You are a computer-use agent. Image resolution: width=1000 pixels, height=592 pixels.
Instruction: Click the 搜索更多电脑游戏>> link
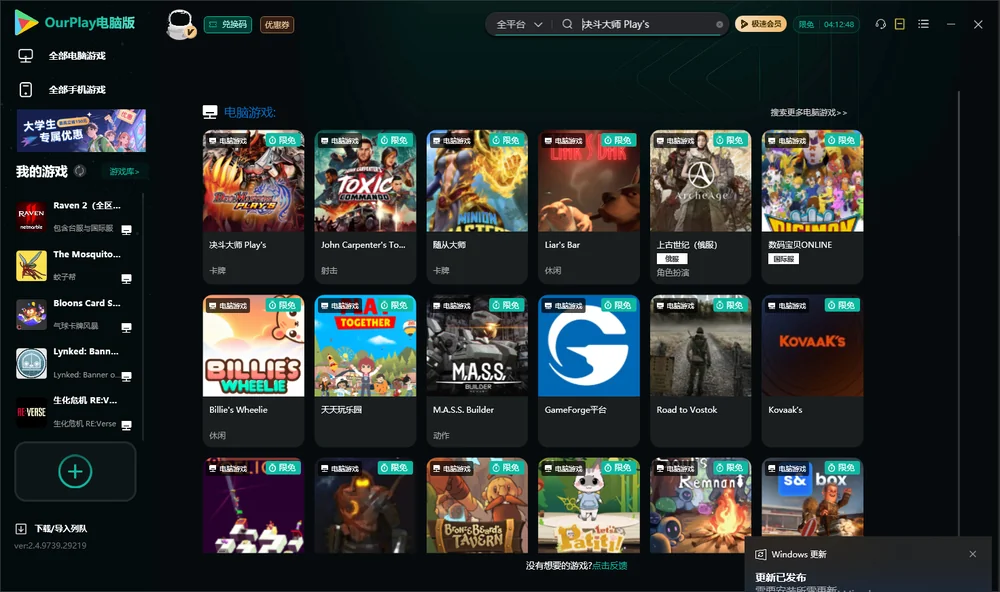808,112
